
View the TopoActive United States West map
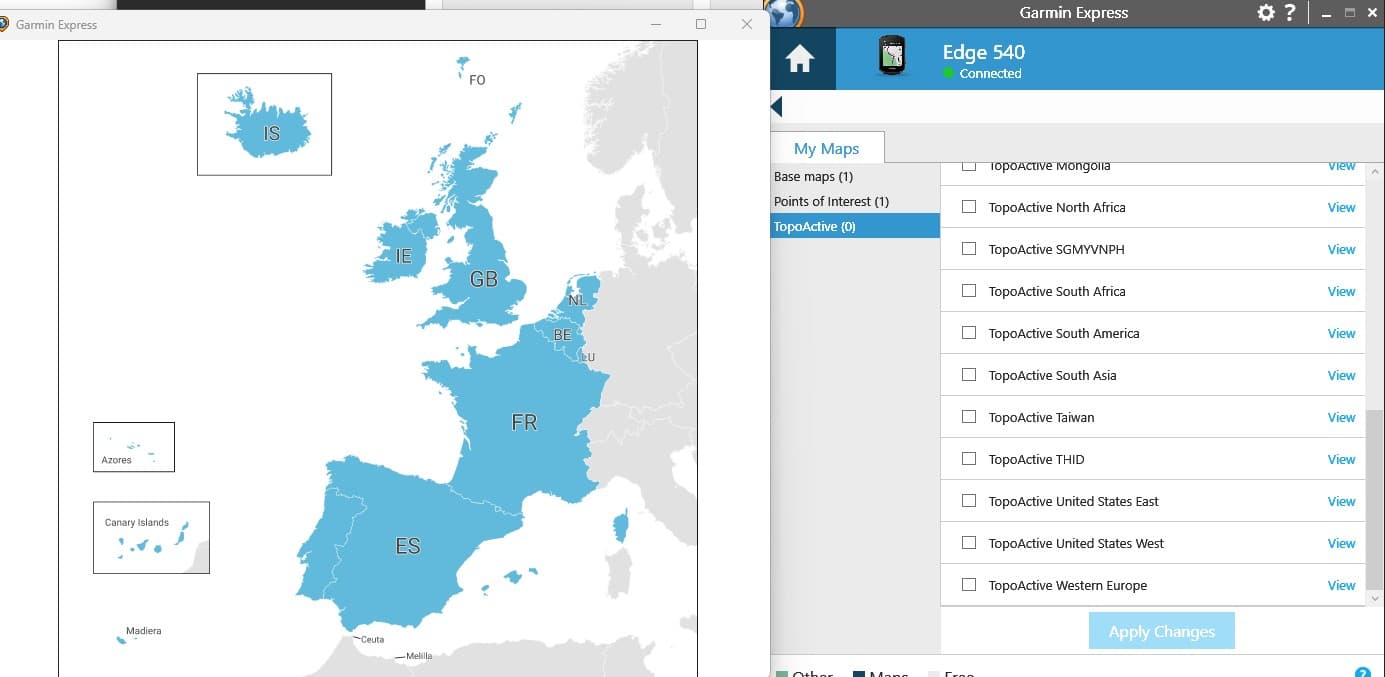click(x=1341, y=543)
